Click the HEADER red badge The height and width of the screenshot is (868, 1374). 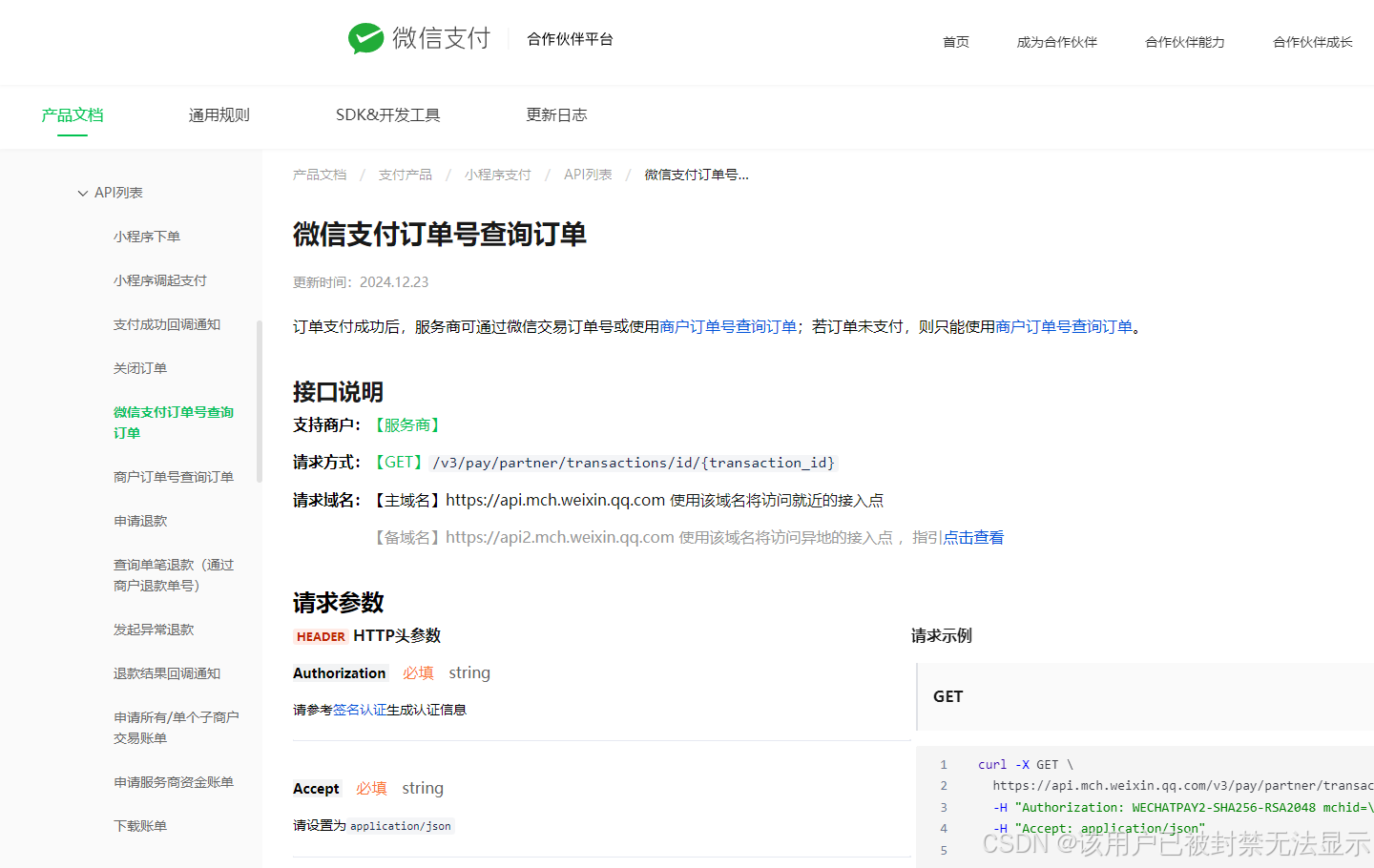pyautogui.click(x=321, y=636)
